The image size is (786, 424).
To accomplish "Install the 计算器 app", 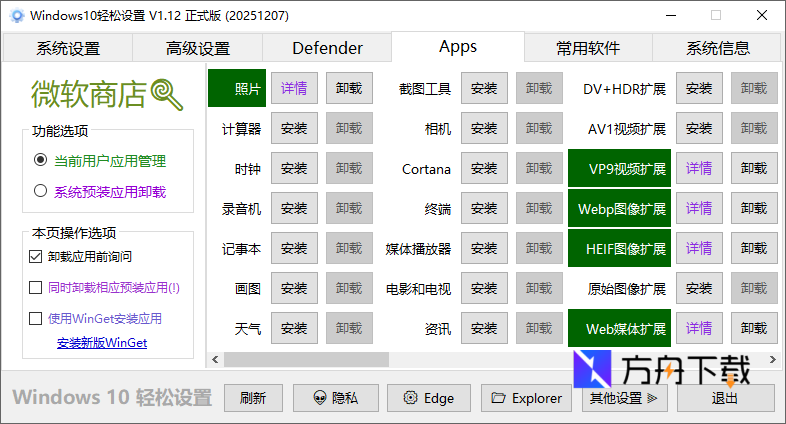I will tap(294, 128).
